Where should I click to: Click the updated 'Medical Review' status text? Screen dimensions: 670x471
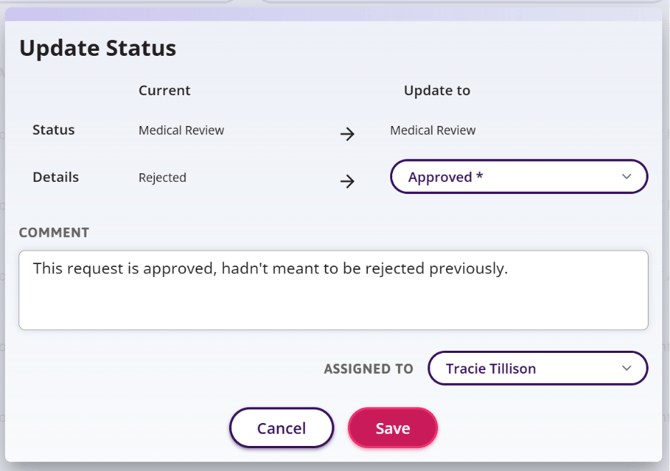pos(432,130)
